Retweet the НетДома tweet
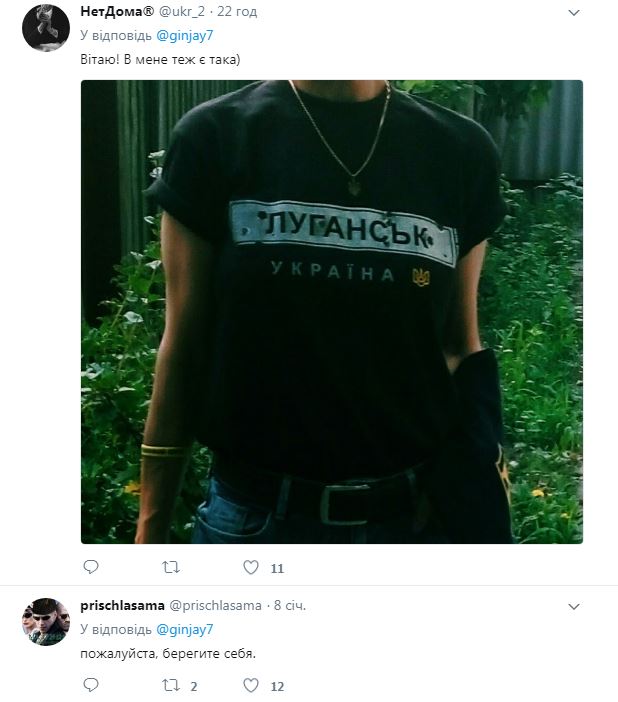The image size is (618, 702). pyautogui.click(x=171, y=568)
